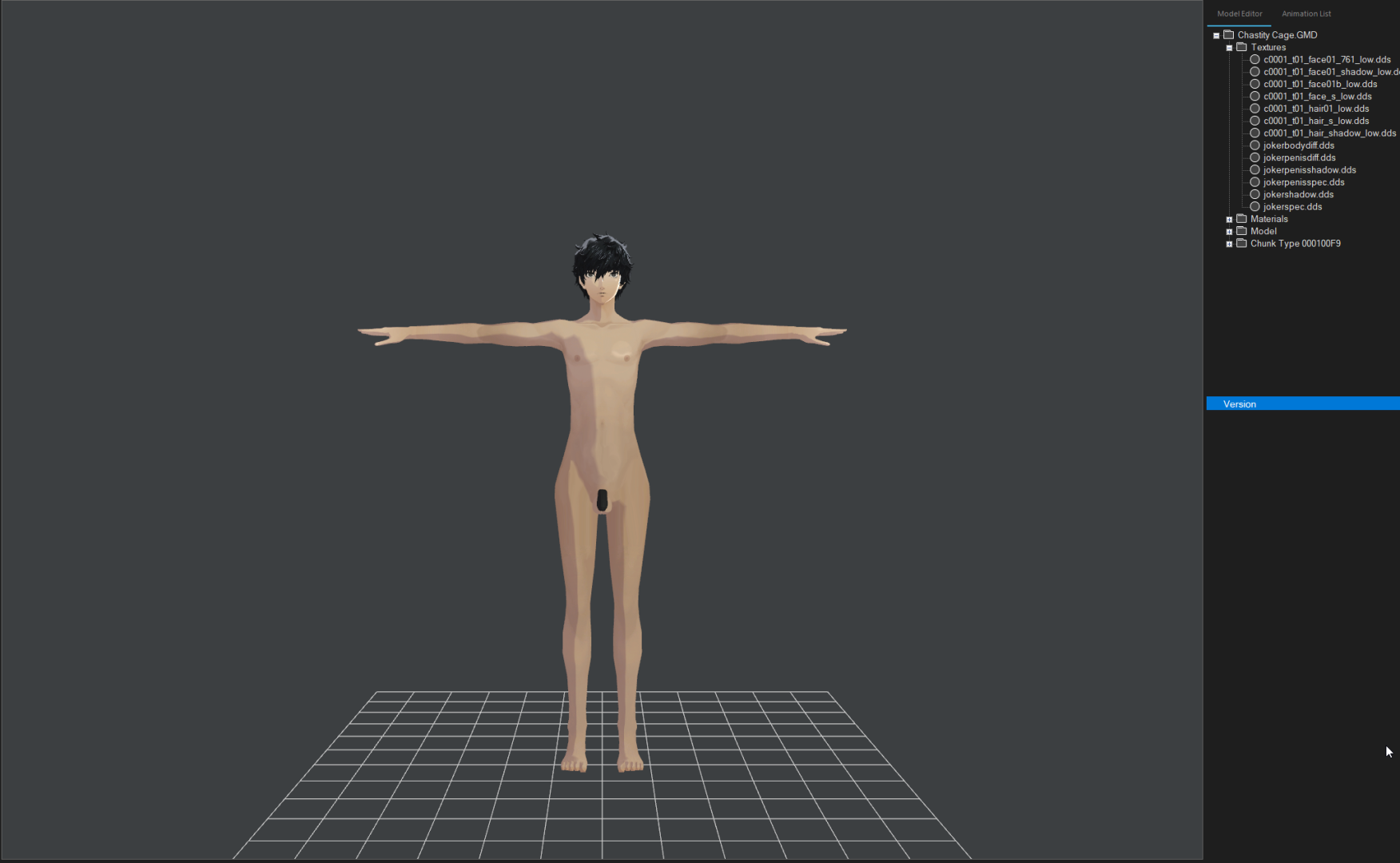Viewport: 1400px width, 863px height.
Task: Click circle icon beside c0001_t01_hair_shadow_low.dds
Action: (x=1255, y=133)
